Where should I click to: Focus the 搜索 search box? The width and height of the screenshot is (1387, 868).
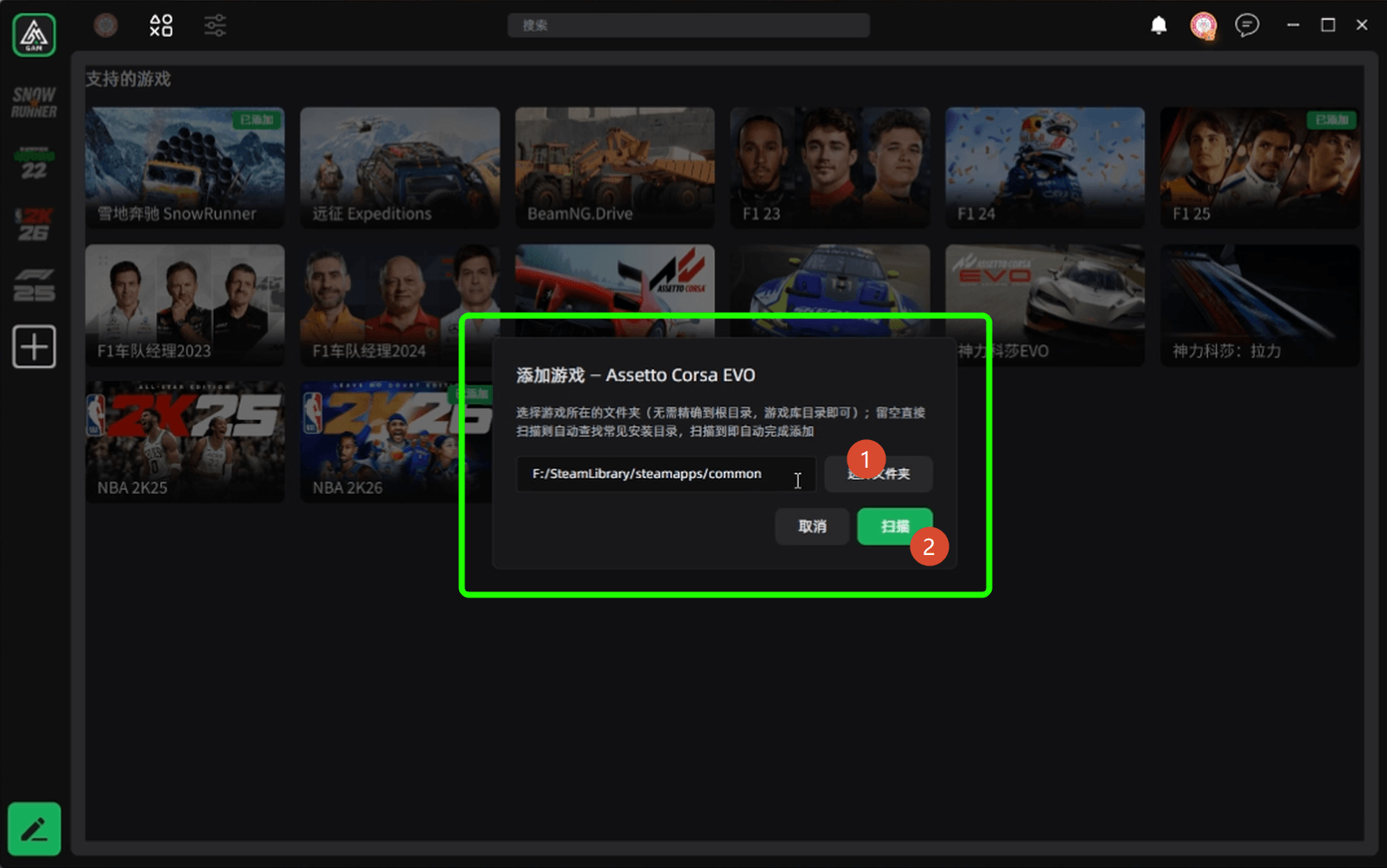pyautogui.click(x=688, y=25)
